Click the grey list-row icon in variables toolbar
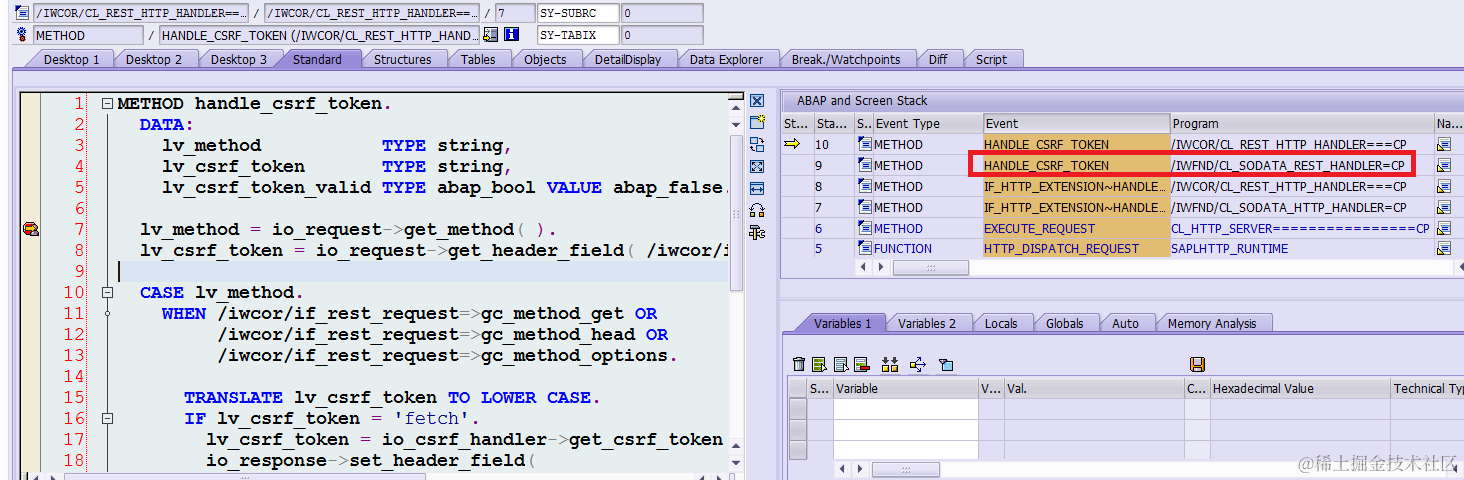This screenshot has width=1464, height=480. tap(841, 365)
